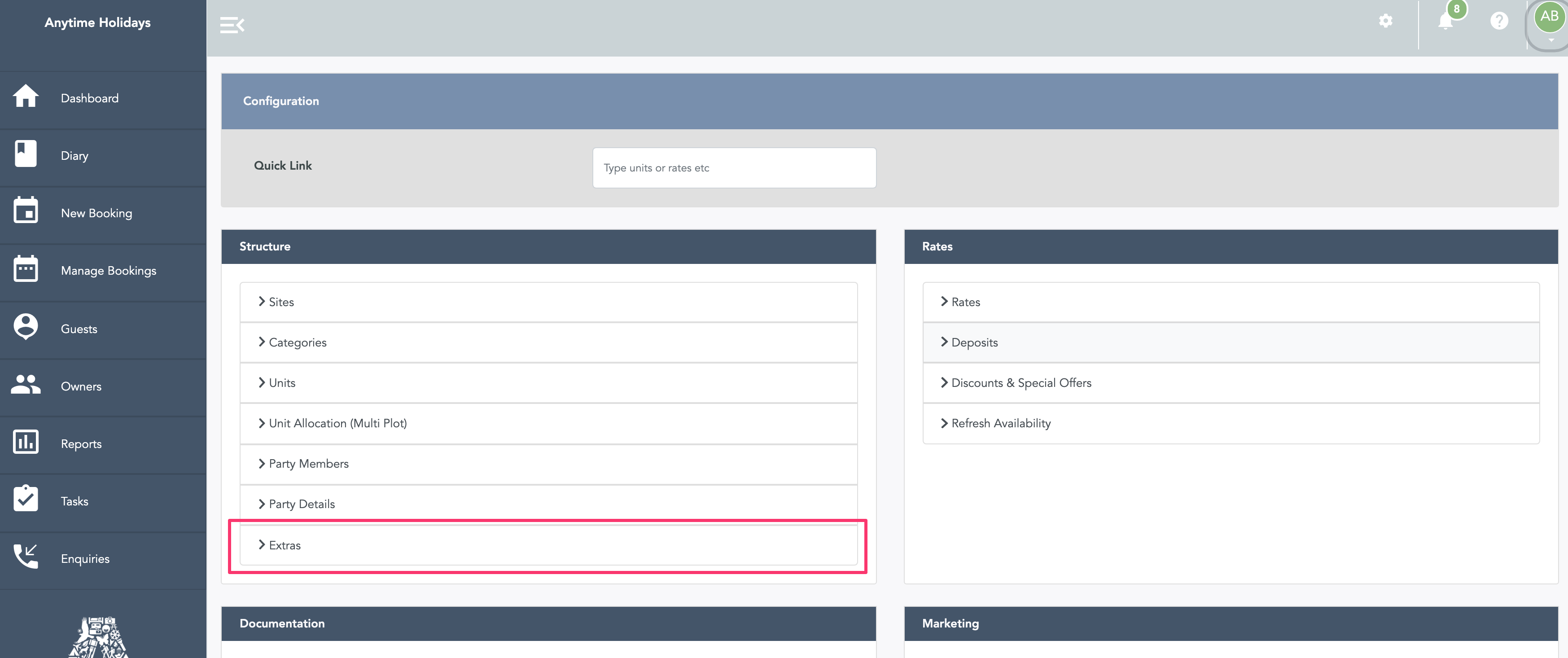This screenshot has width=1568, height=658.
Task: Open the Sites link
Action: pos(281,302)
